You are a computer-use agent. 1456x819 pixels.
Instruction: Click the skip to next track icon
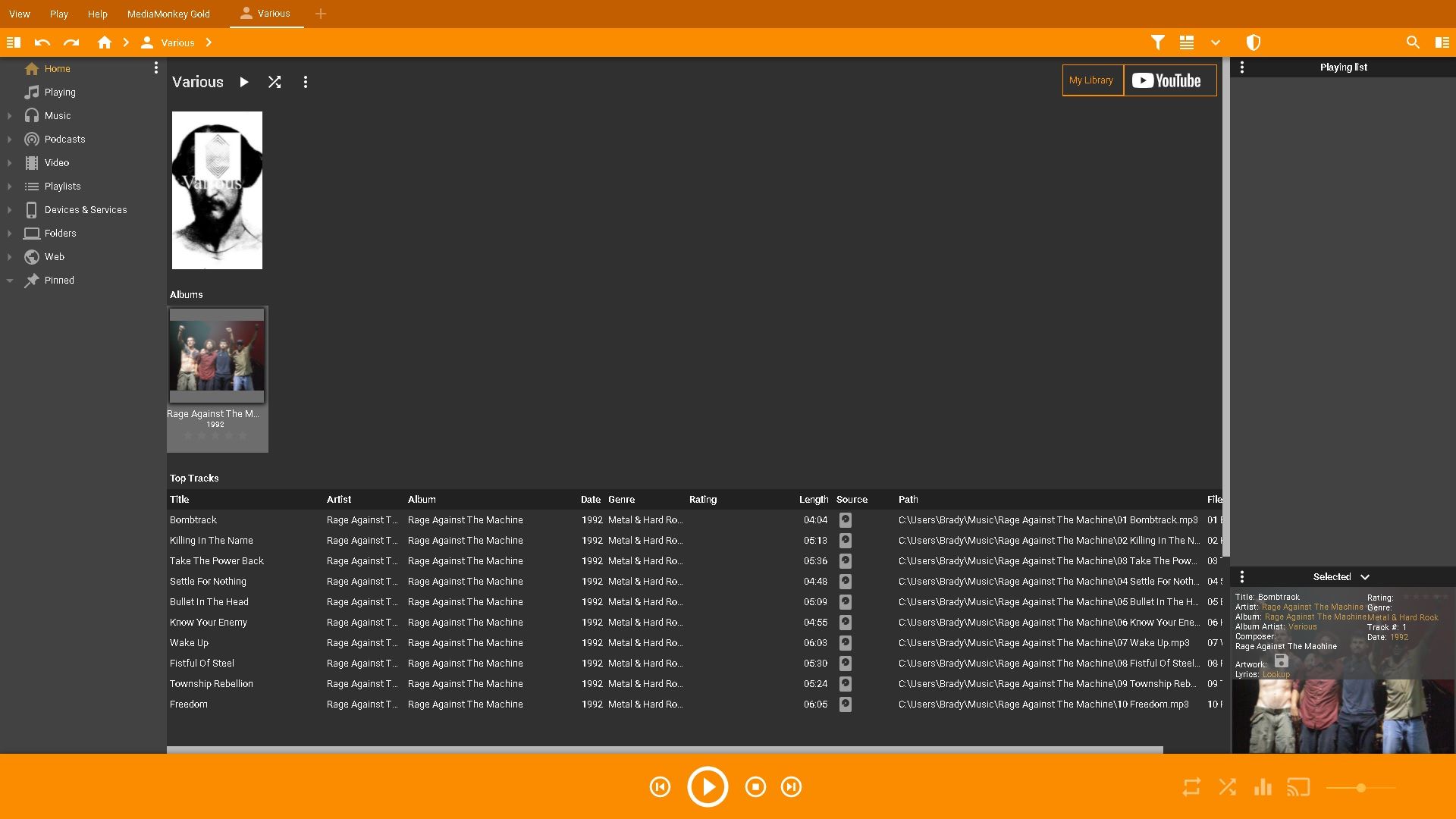792,787
